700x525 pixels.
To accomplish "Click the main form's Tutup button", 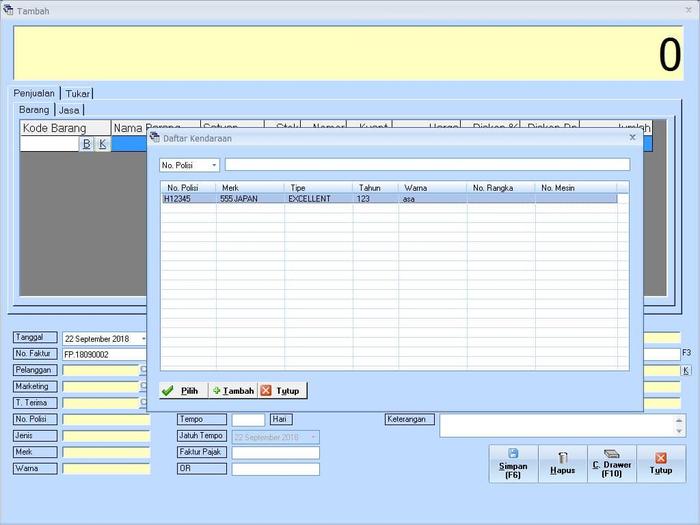I will coord(660,465).
